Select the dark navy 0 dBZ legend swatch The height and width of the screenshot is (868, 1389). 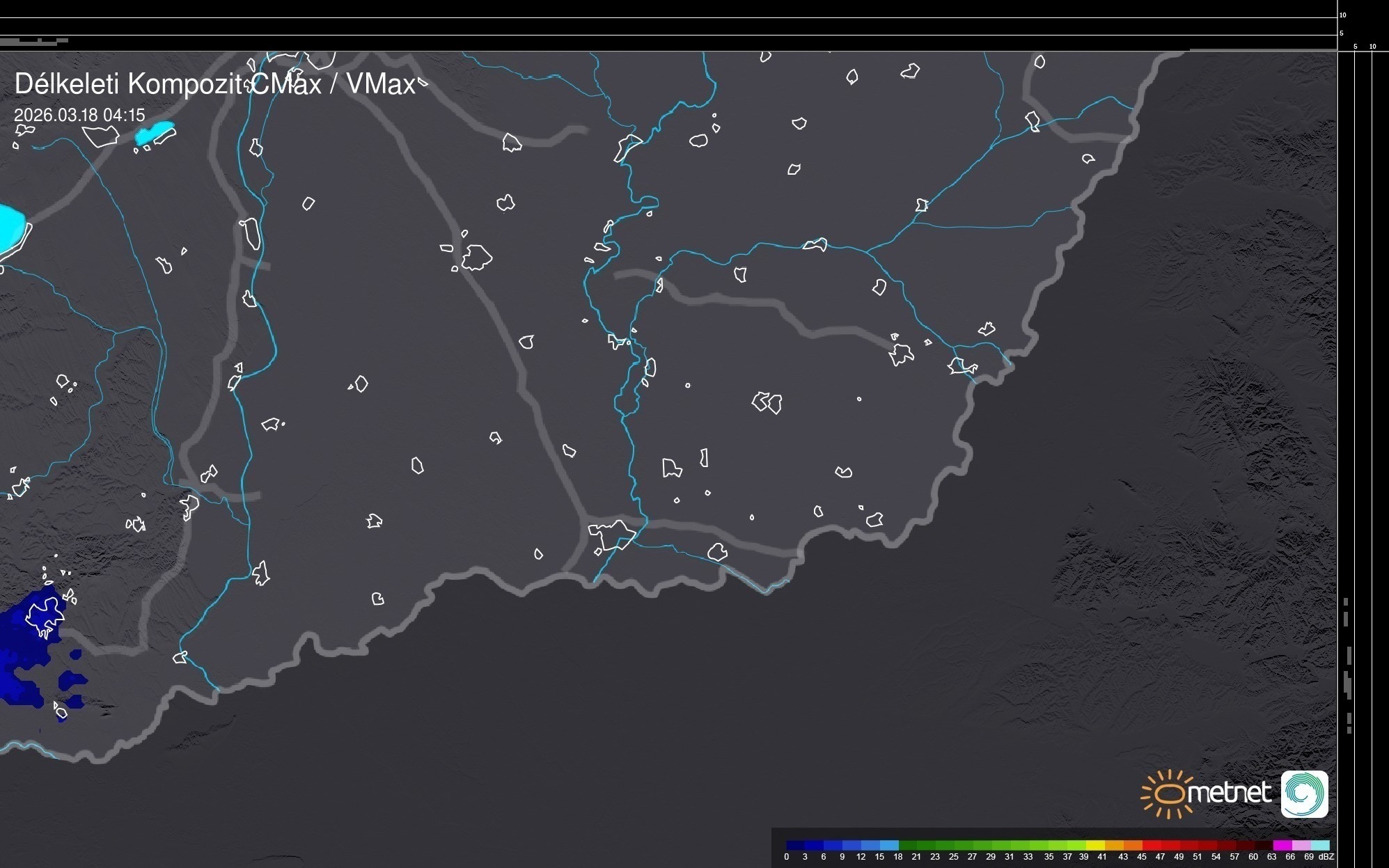[x=796, y=845]
